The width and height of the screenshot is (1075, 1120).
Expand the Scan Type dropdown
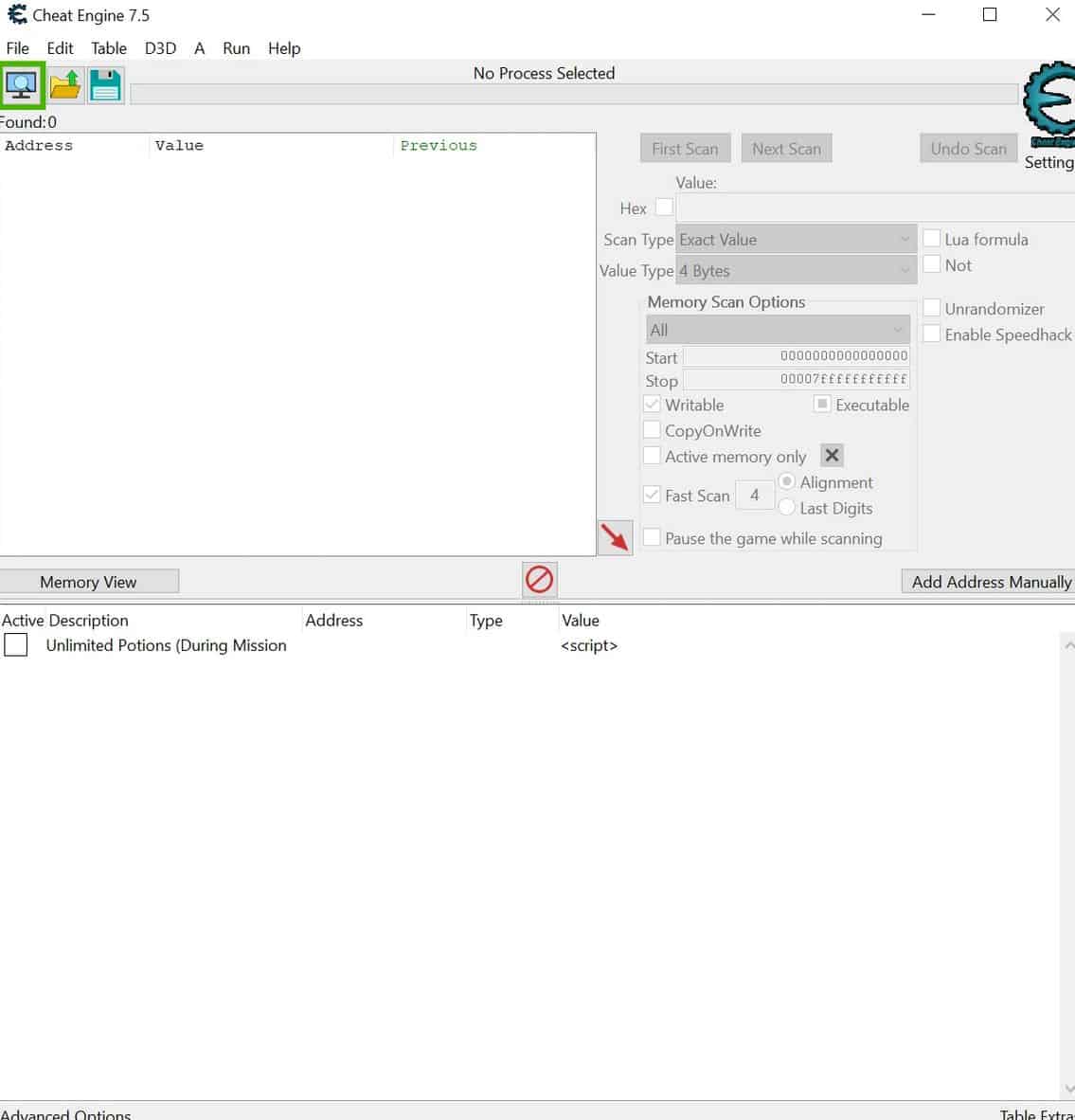pyautogui.click(x=796, y=240)
